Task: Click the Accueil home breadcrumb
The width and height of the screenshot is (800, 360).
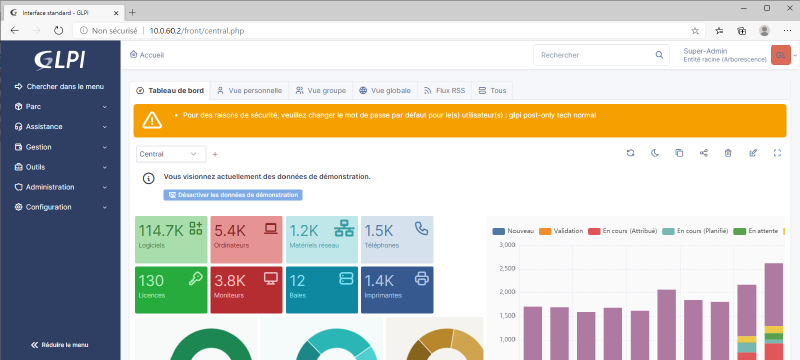Action: 147,55
